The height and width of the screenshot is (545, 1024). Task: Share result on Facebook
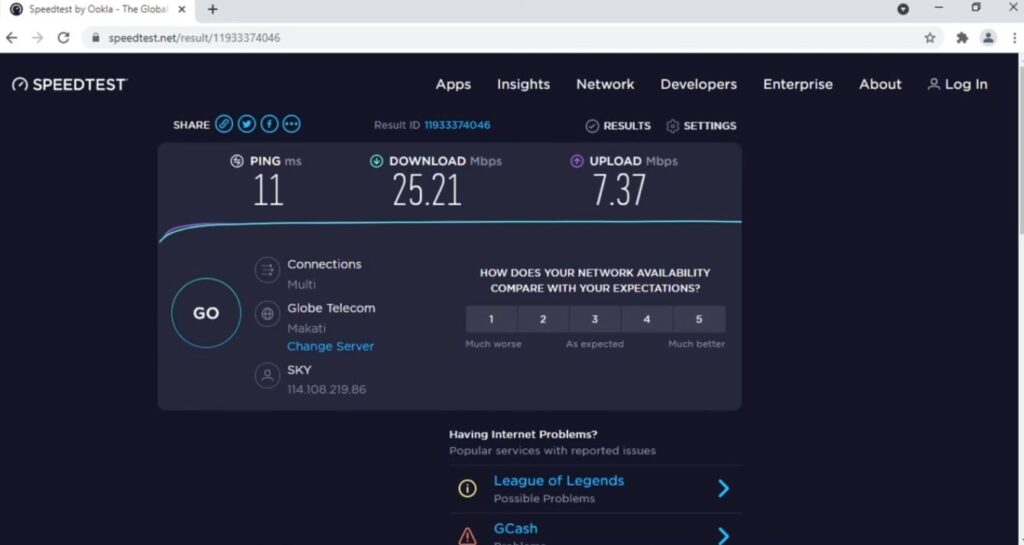pyautogui.click(x=269, y=125)
